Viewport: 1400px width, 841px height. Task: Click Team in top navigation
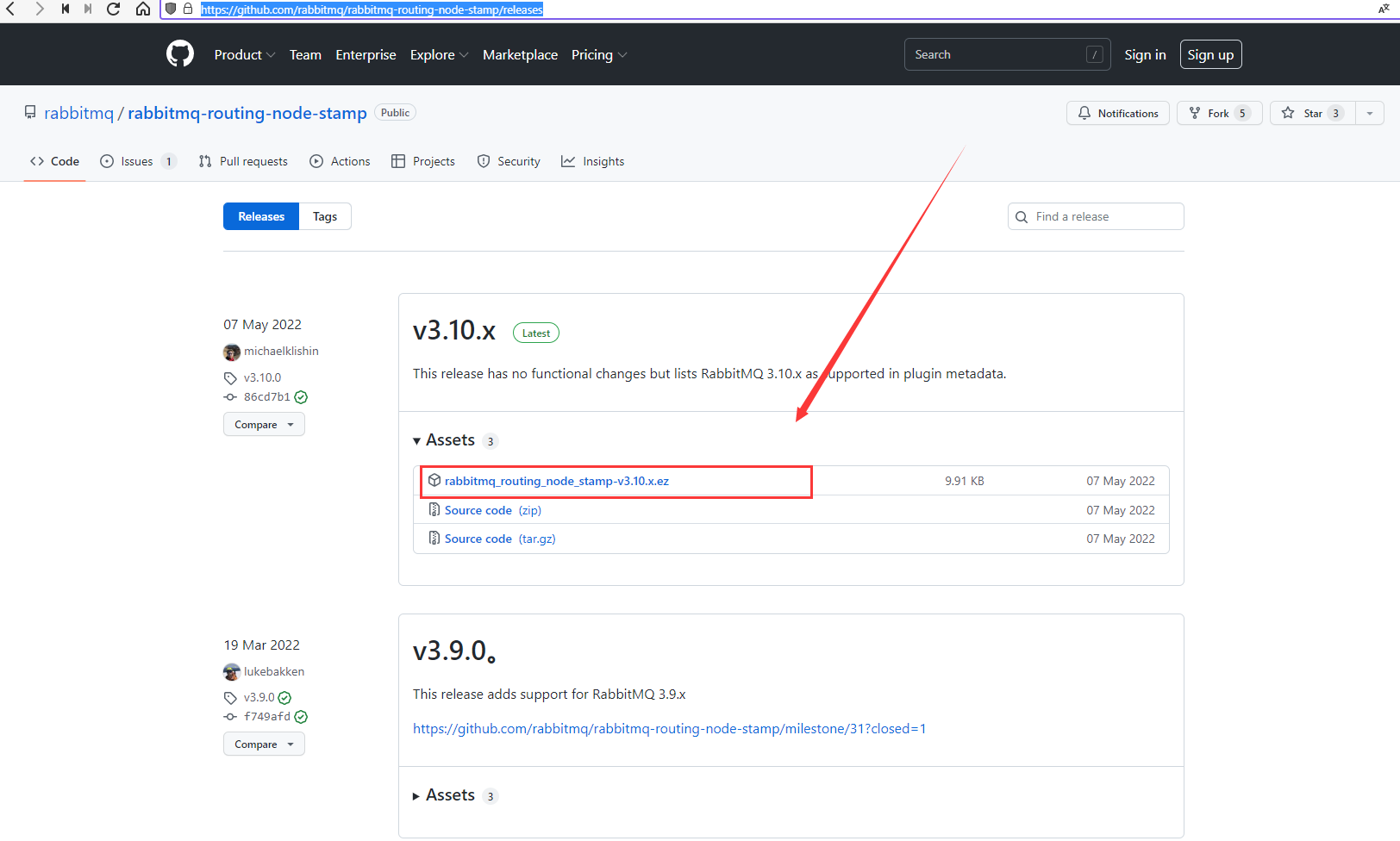coord(305,54)
